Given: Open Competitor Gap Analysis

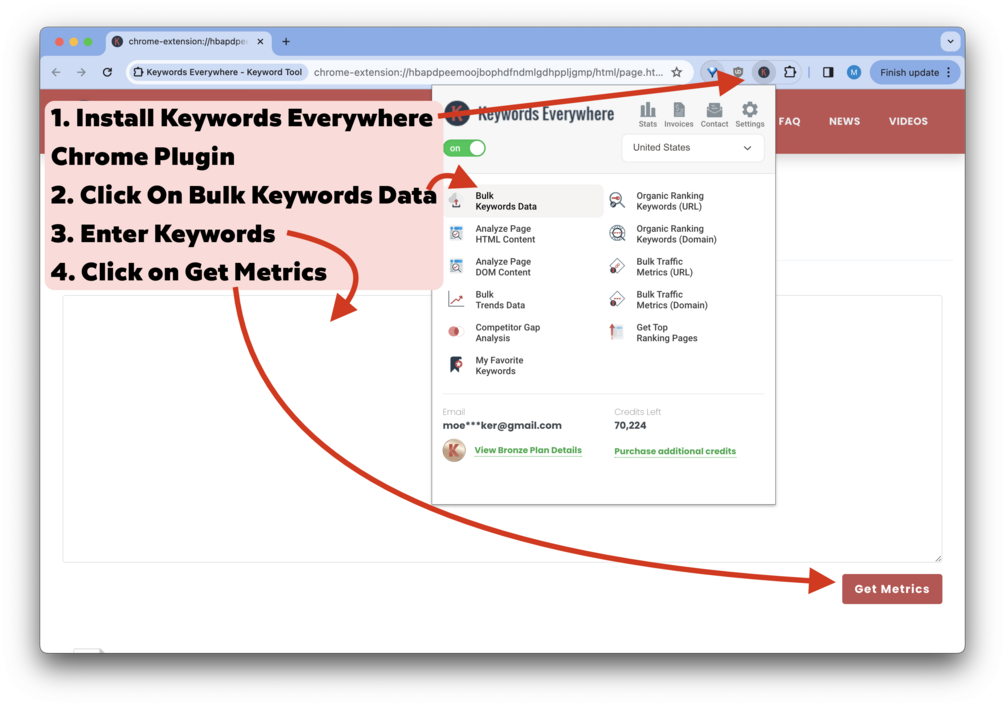Looking at the screenshot, I should [x=508, y=332].
